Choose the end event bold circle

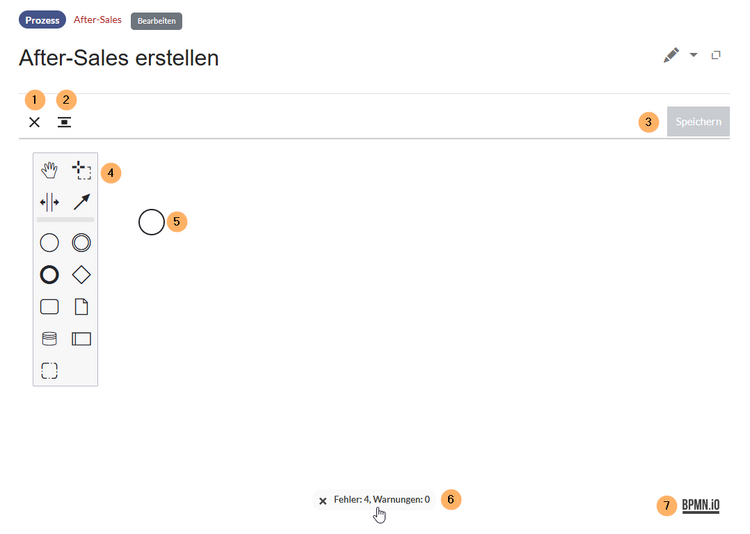pyautogui.click(x=49, y=274)
